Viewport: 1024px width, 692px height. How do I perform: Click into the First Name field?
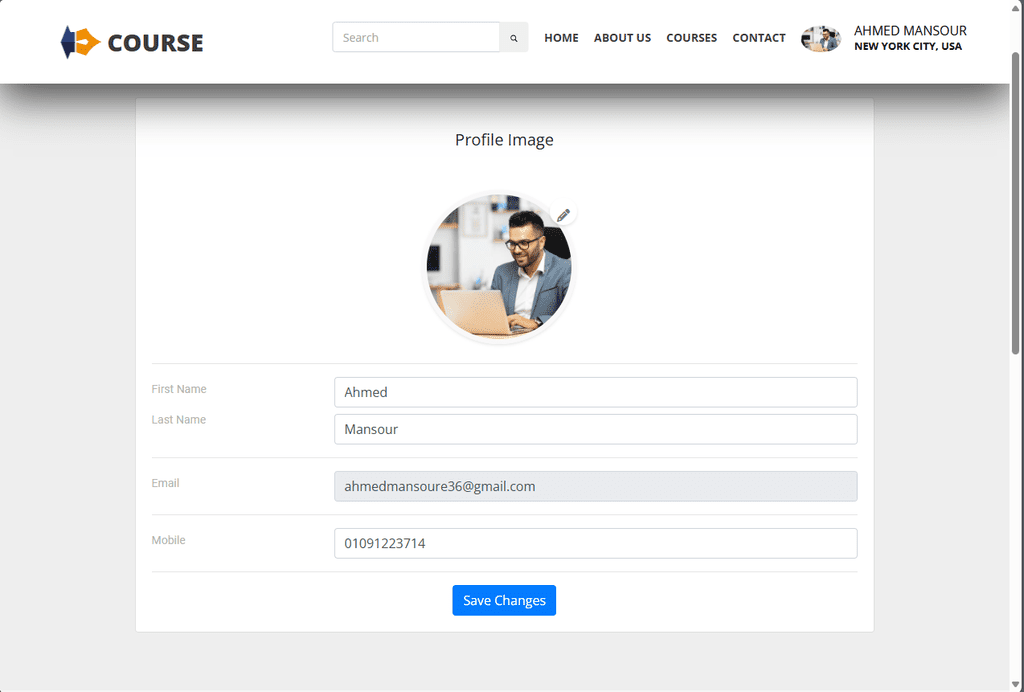click(596, 392)
